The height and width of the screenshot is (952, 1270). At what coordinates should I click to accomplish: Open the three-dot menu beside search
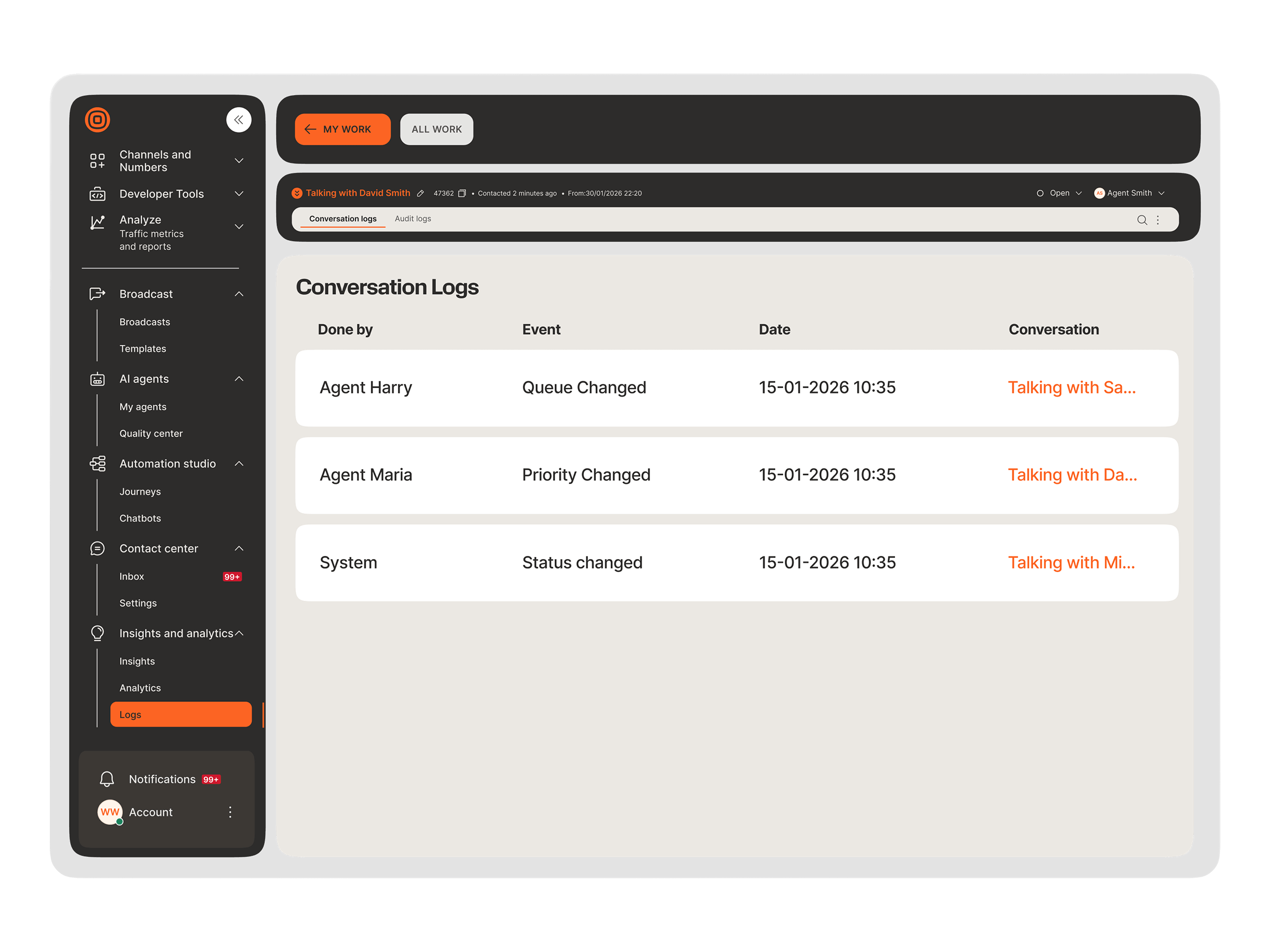click(1157, 220)
